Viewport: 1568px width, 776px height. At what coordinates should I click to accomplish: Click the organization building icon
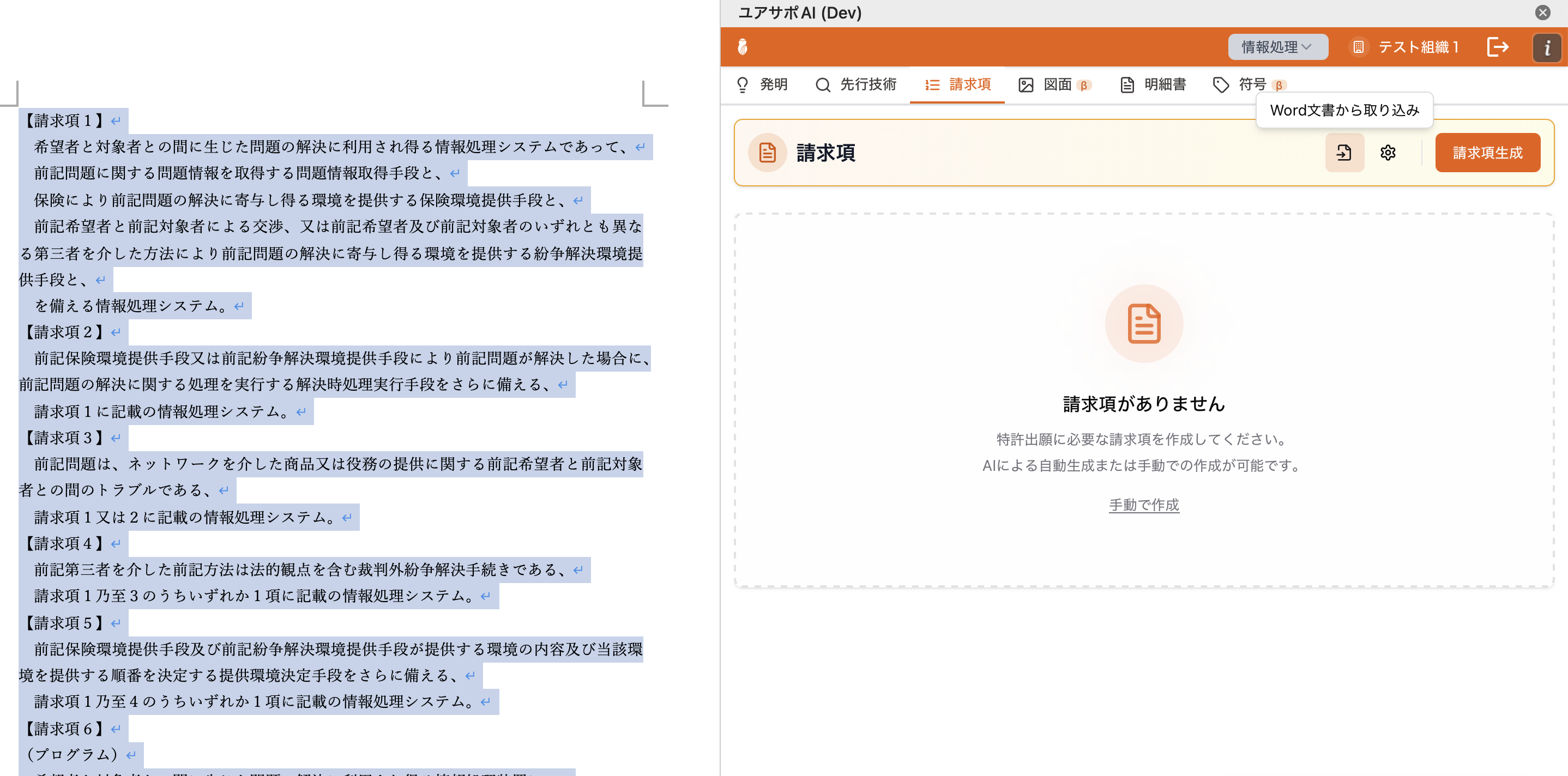(1358, 47)
